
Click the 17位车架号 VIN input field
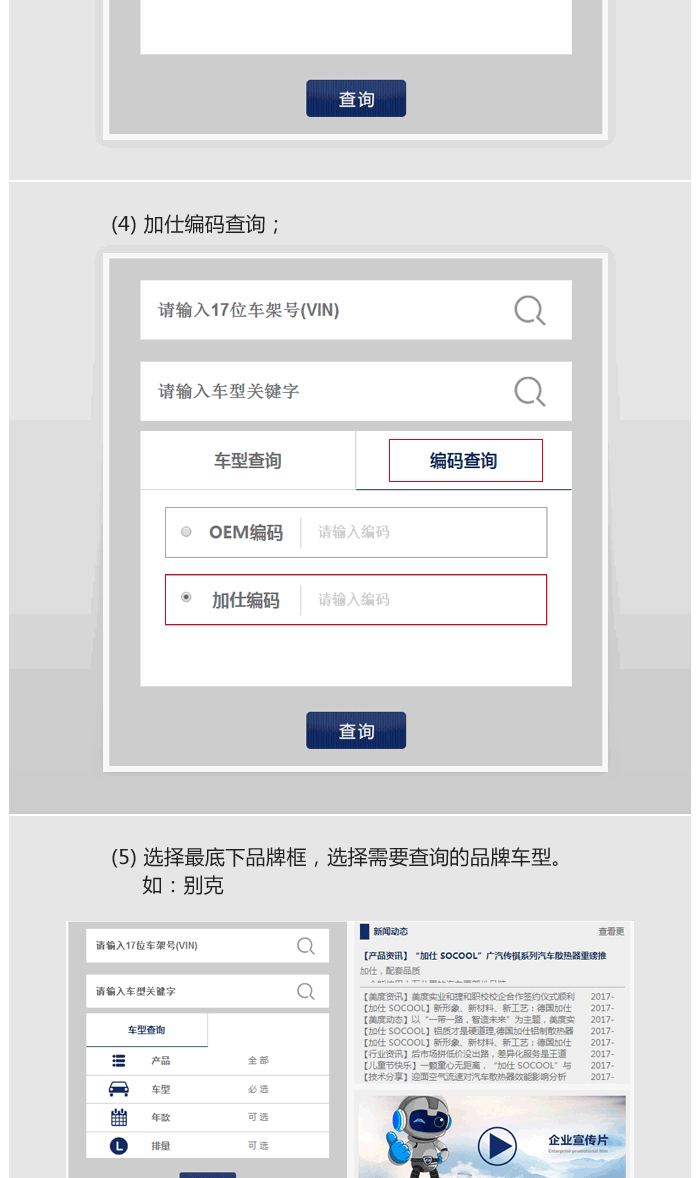(356, 310)
